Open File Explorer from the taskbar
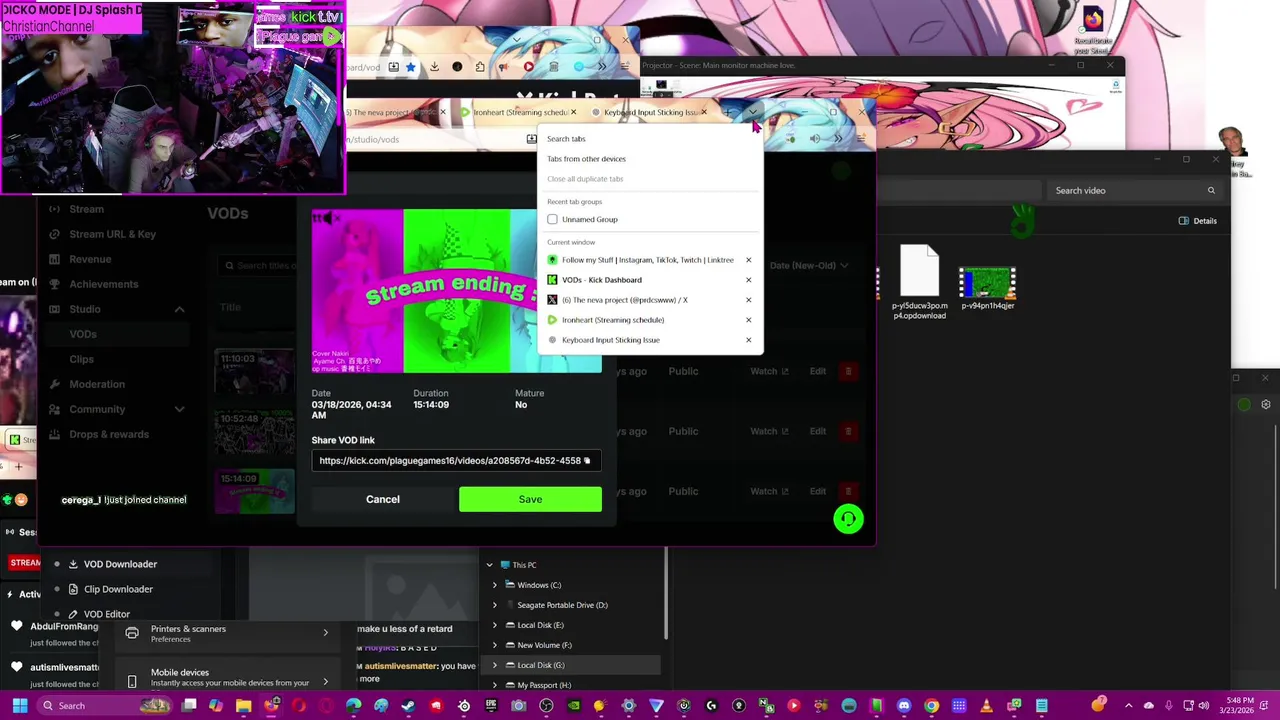1280x720 pixels. pyautogui.click(x=243, y=706)
